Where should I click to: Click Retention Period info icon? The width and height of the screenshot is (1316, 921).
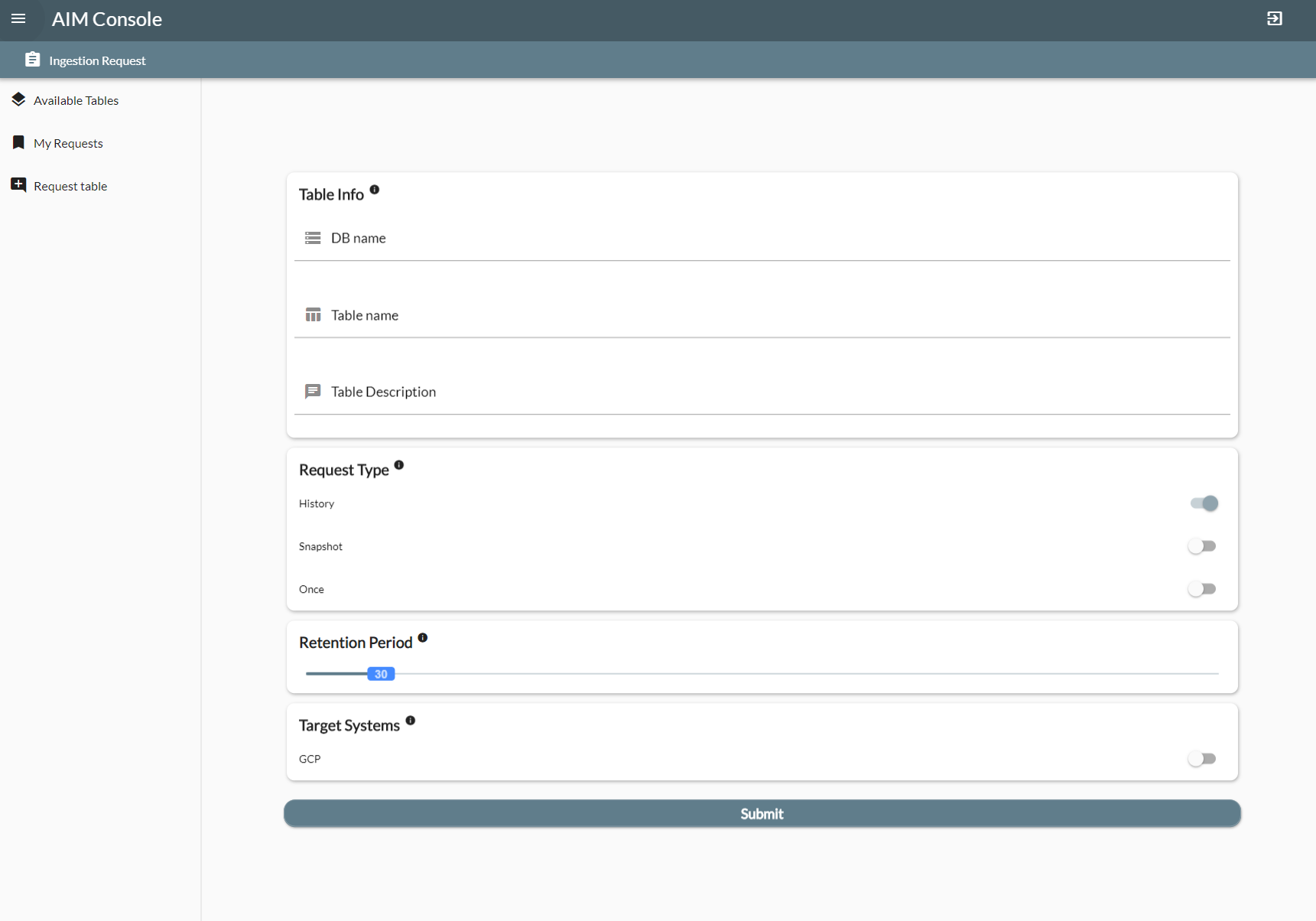(423, 638)
